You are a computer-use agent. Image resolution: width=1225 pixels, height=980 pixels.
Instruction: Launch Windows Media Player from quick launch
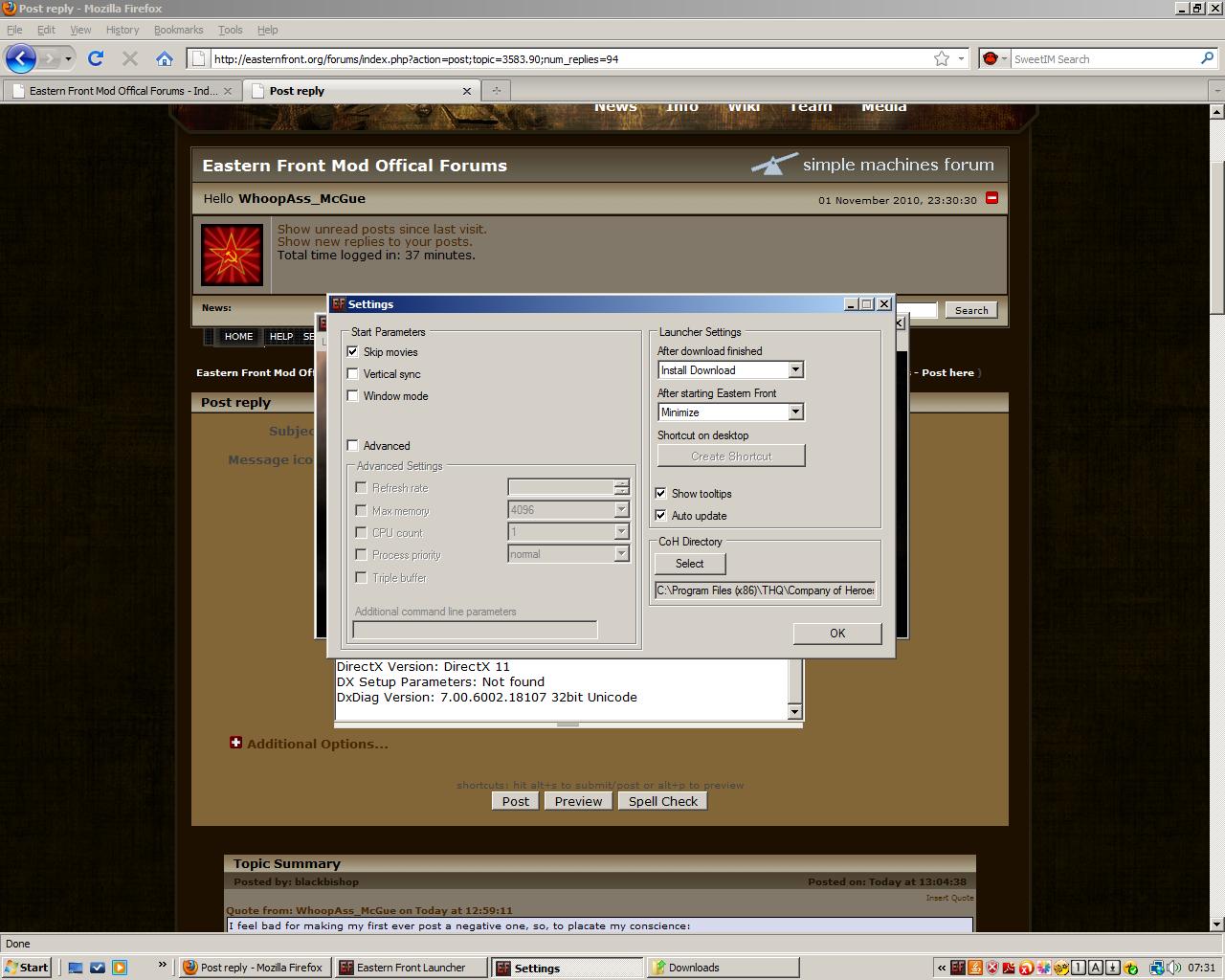(120, 968)
